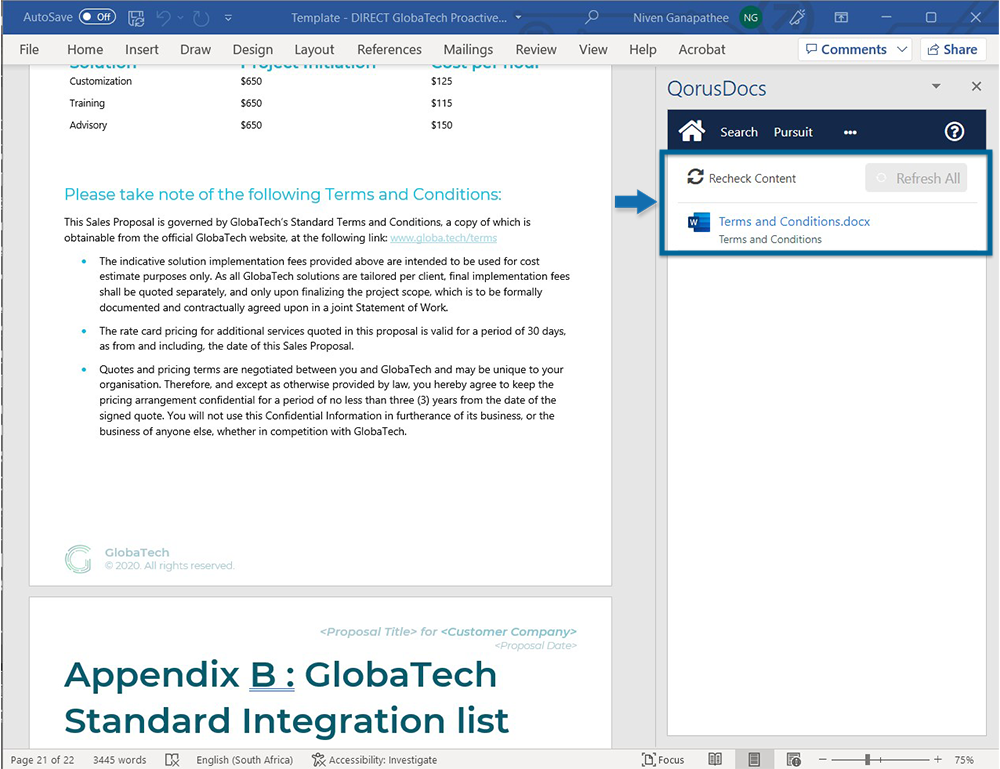Go to QorusDocs Home icon
This screenshot has width=1000, height=769.
point(692,131)
